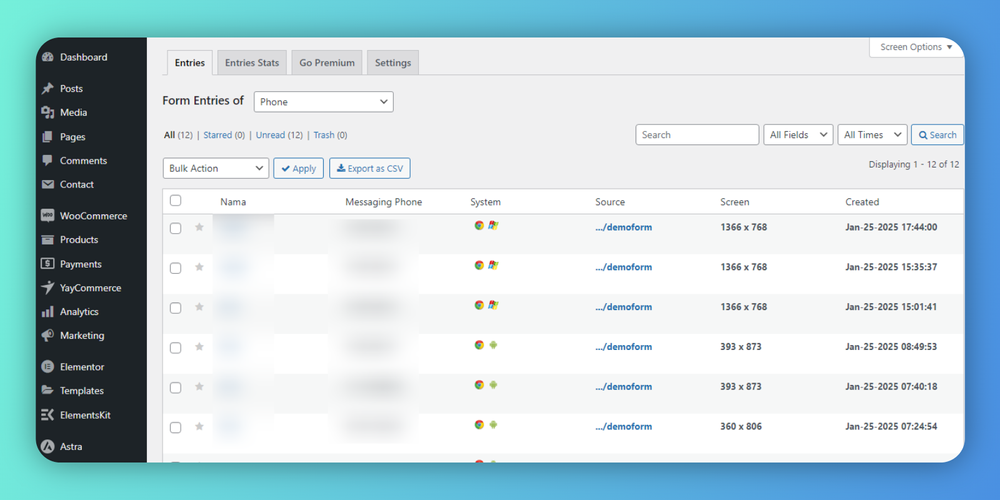Screen dimensions: 1000x500
Task: Click the Contact envelope icon
Action: pyautogui.click(x=47, y=184)
